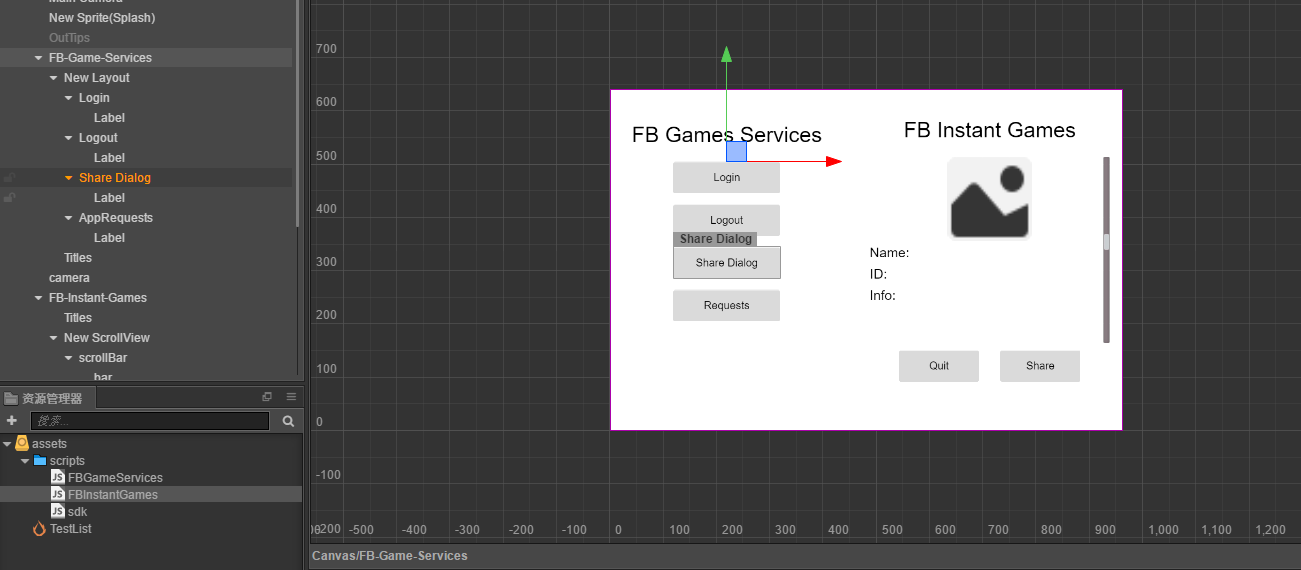Select Titles under FB-Game-Services
Screen dimensions: 1301x570
78,258
